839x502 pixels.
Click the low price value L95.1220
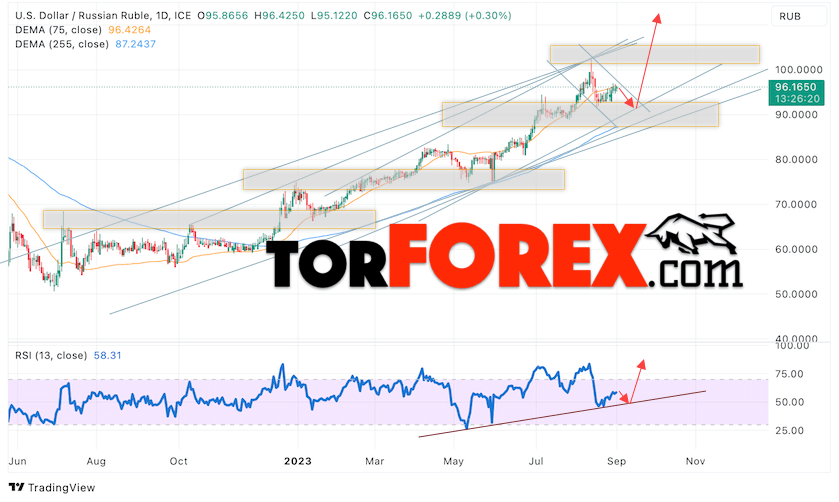[x=333, y=16]
